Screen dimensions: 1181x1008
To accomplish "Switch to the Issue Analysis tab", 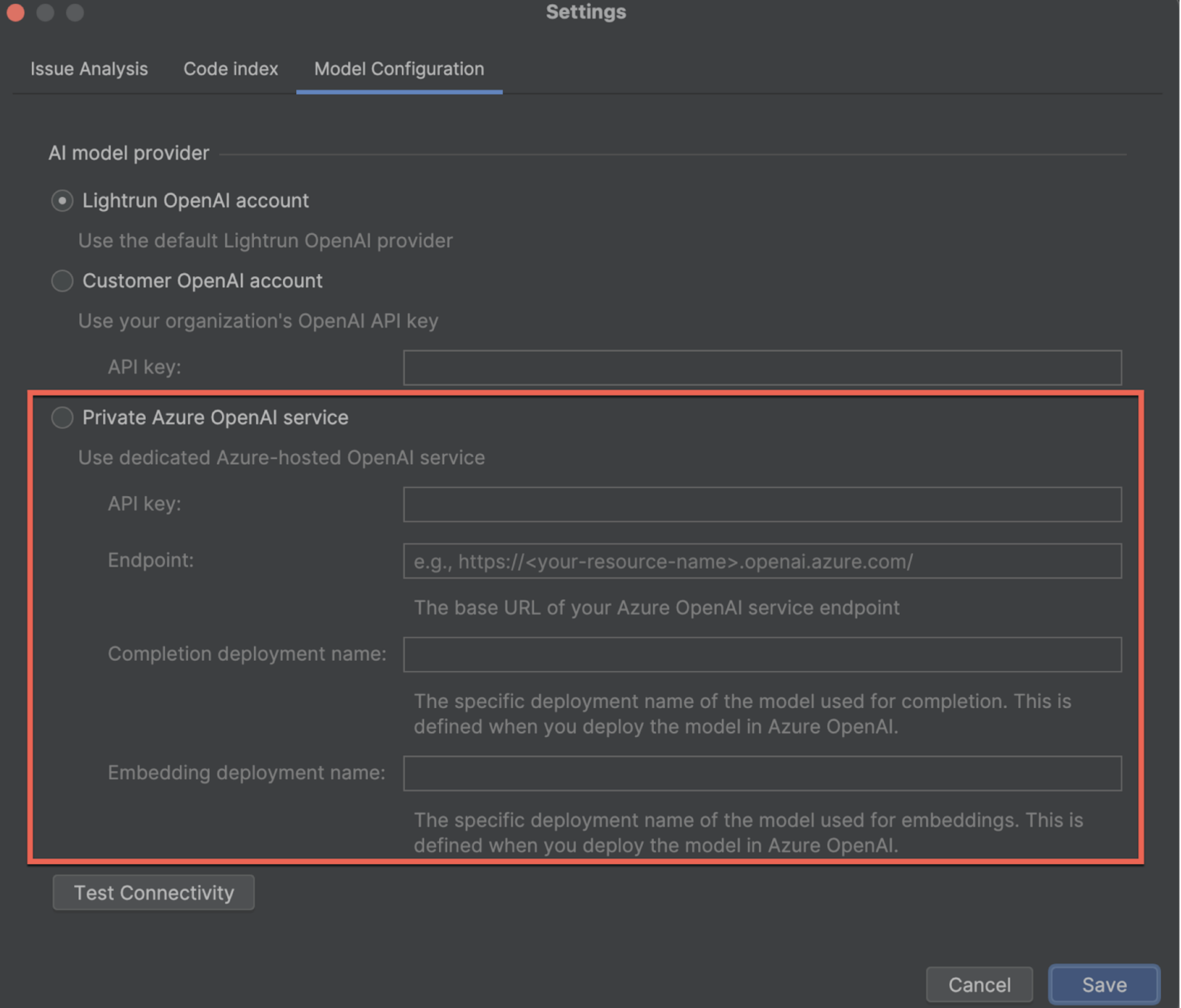I will (x=89, y=69).
